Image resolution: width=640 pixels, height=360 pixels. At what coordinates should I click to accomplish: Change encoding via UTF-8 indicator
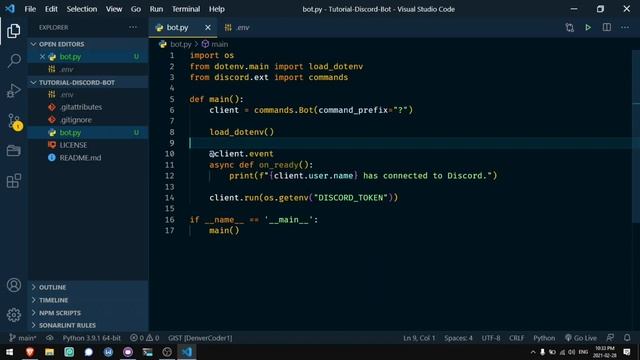point(491,338)
